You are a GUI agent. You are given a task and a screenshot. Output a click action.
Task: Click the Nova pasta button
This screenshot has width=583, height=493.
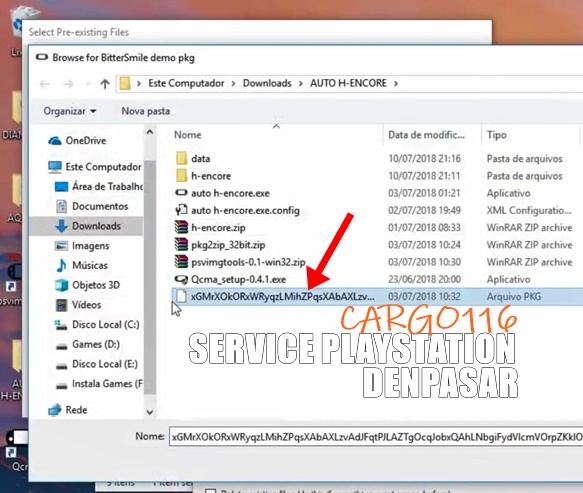(x=146, y=111)
